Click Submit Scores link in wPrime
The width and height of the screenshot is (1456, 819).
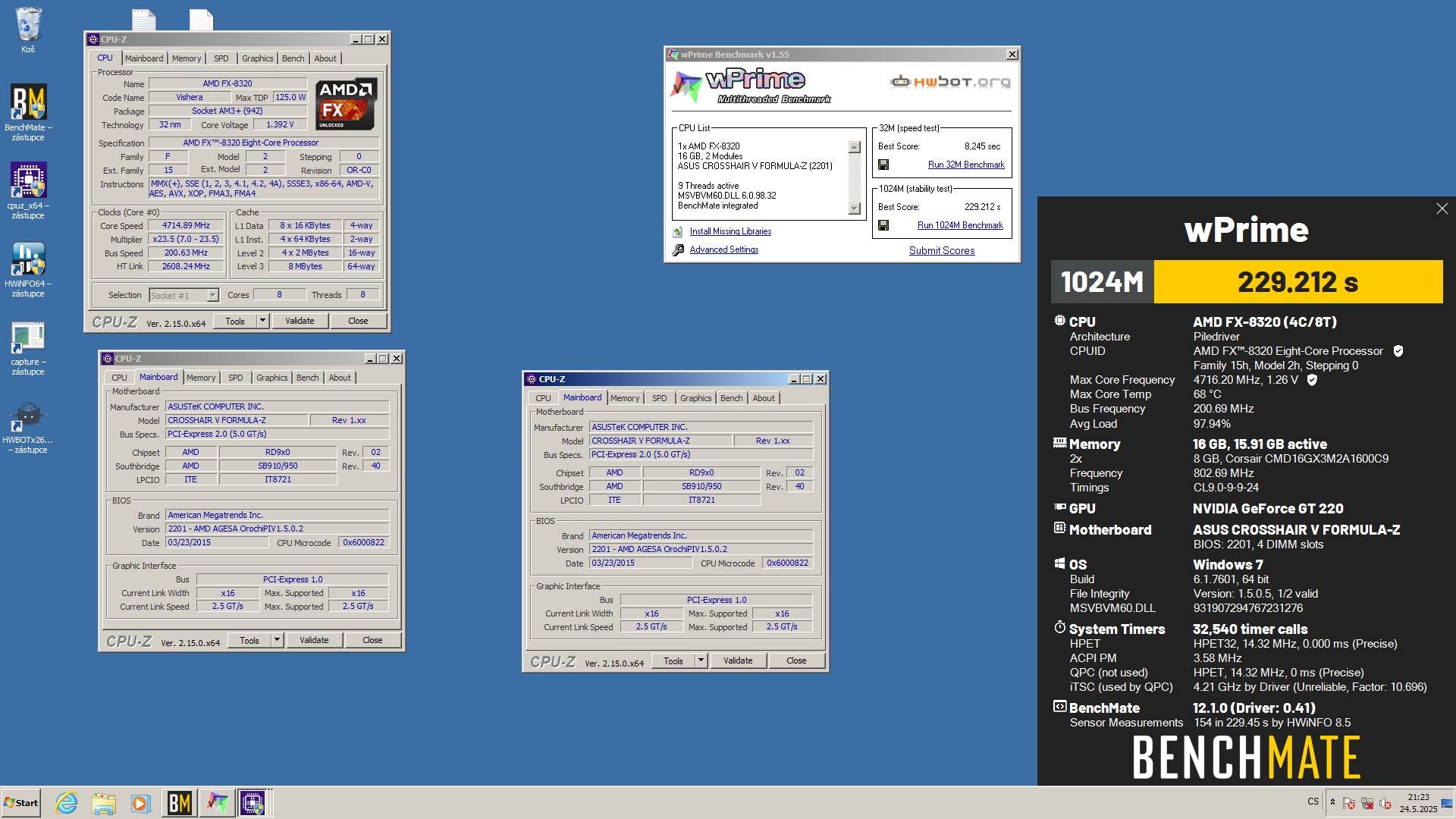pyautogui.click(x=942, y=251)
